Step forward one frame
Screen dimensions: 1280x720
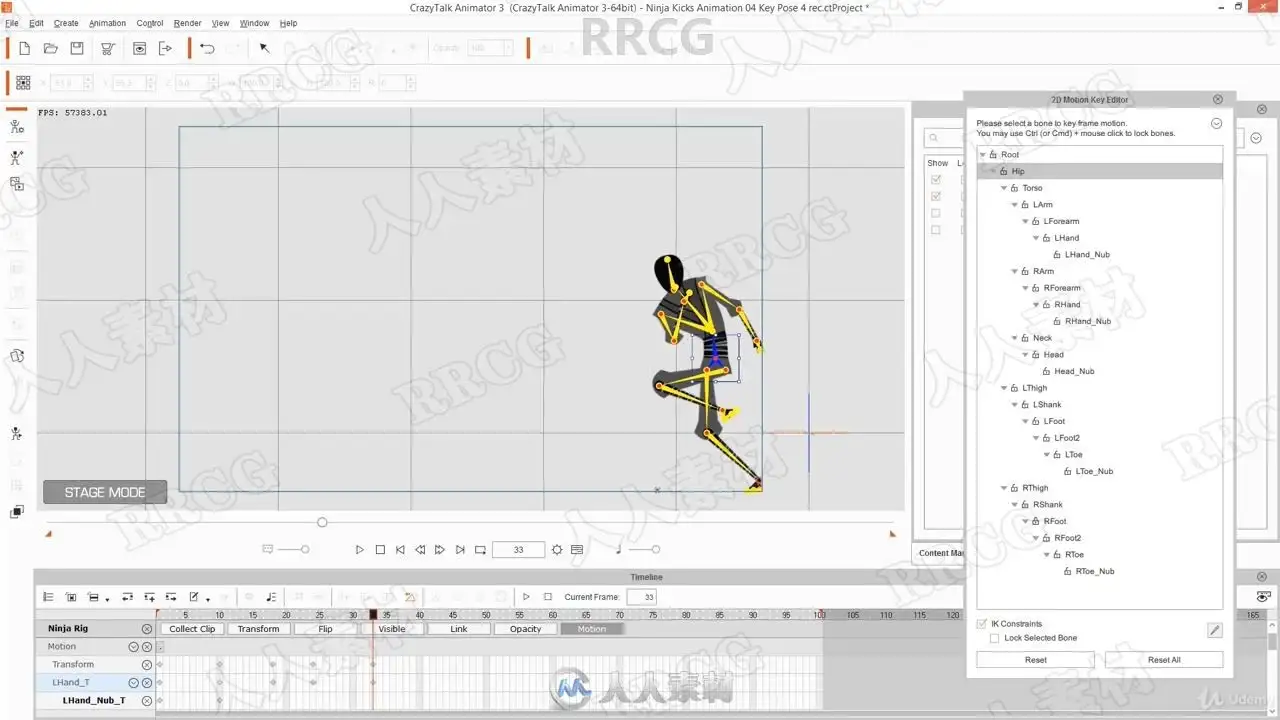coord(440,550)
